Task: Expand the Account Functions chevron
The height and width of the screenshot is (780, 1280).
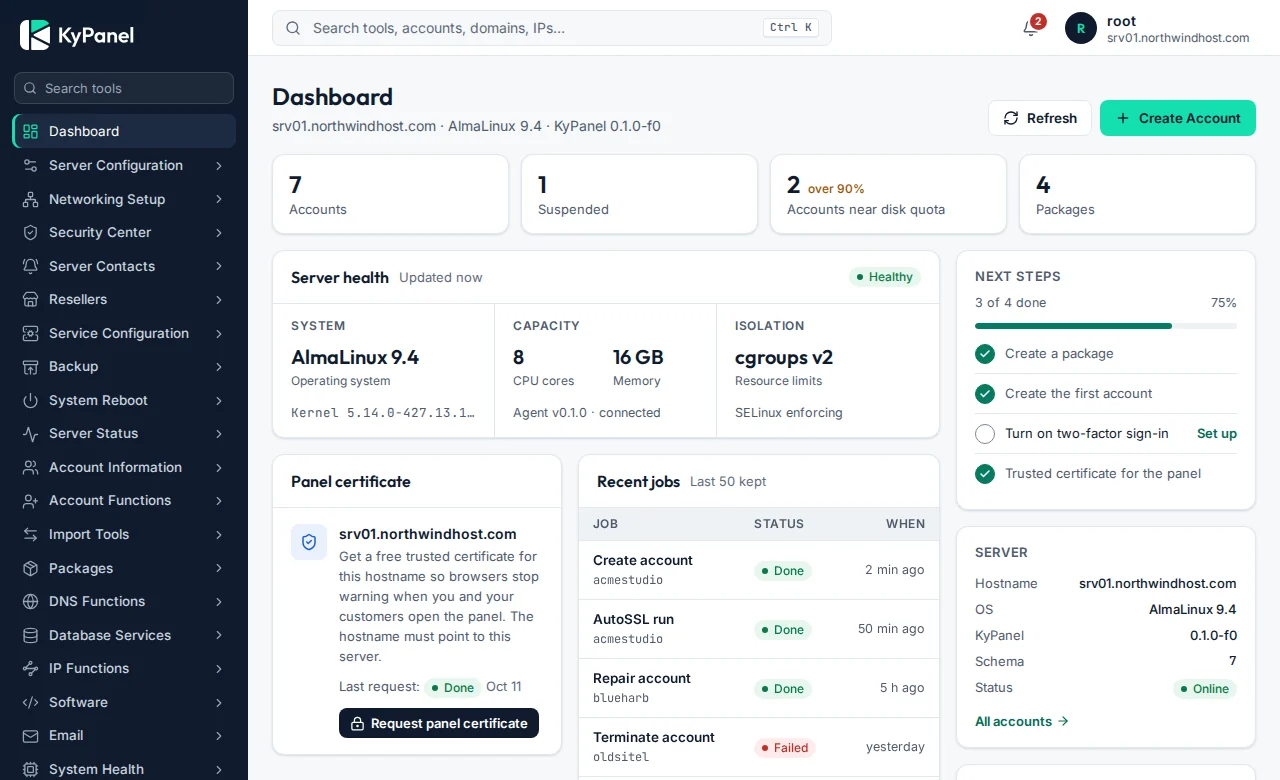Action: 218,500
